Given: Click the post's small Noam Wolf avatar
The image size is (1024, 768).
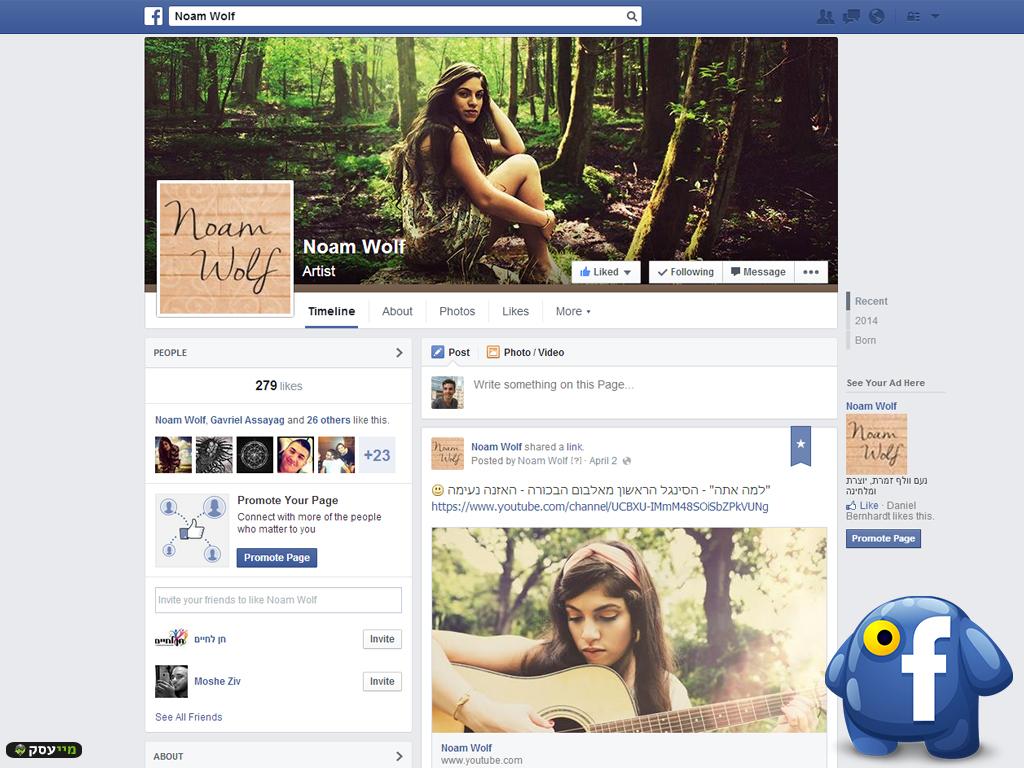Looking at the screenshot, I should pos(447,454).
